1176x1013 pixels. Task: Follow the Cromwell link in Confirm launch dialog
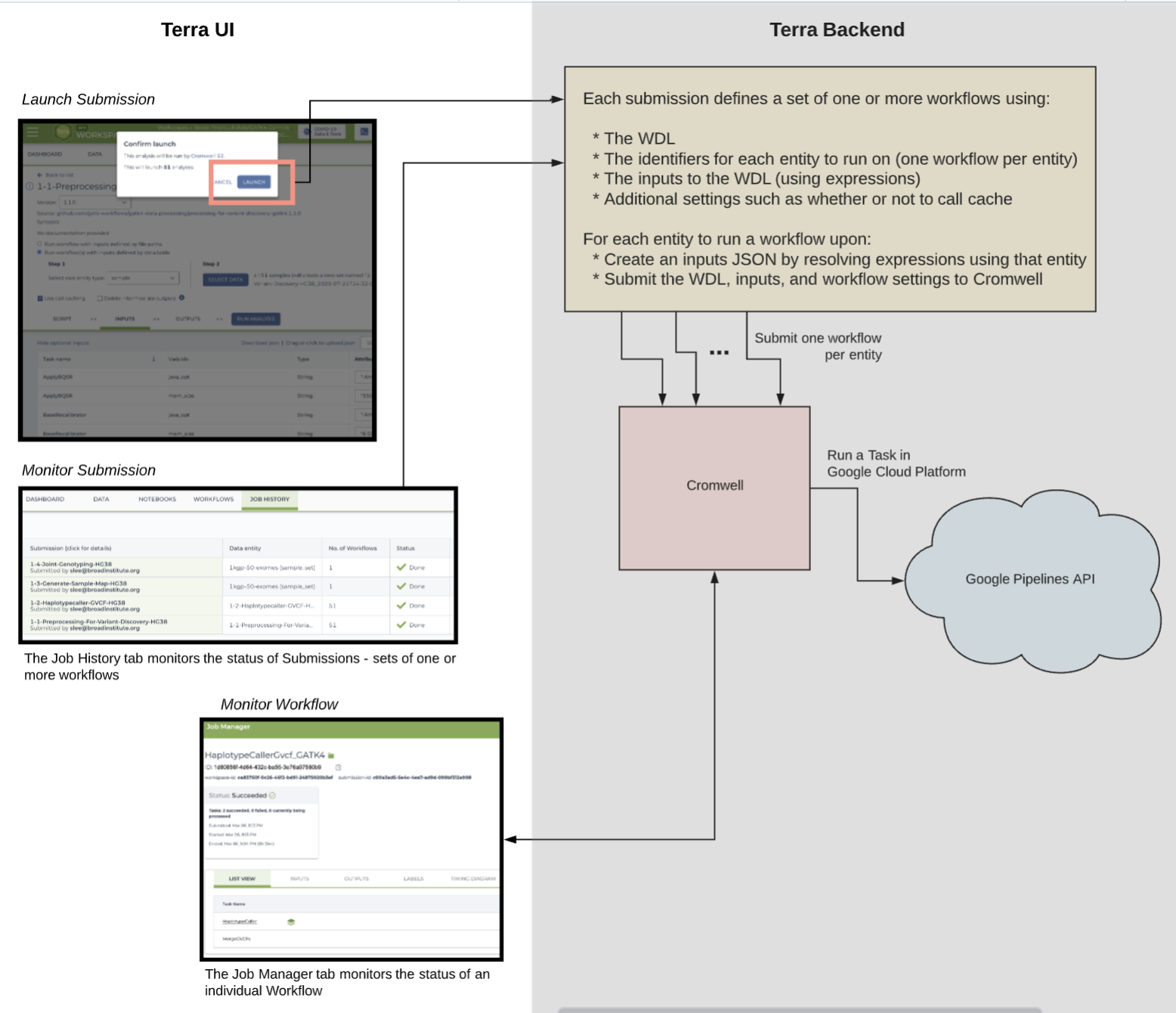click(x=208, y=156)
